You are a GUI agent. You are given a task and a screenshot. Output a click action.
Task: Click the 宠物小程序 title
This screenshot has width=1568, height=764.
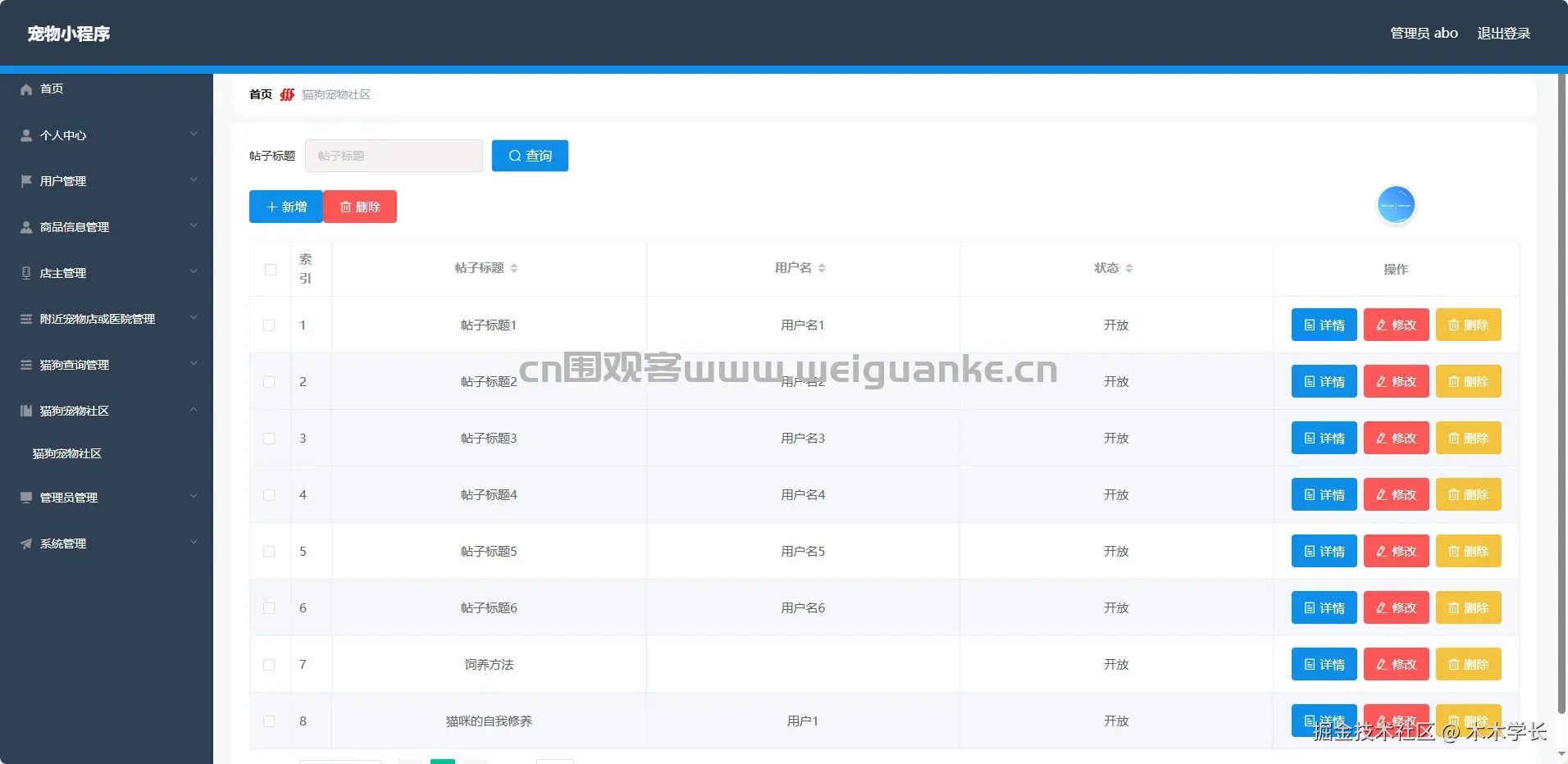[x=69, y=34]
